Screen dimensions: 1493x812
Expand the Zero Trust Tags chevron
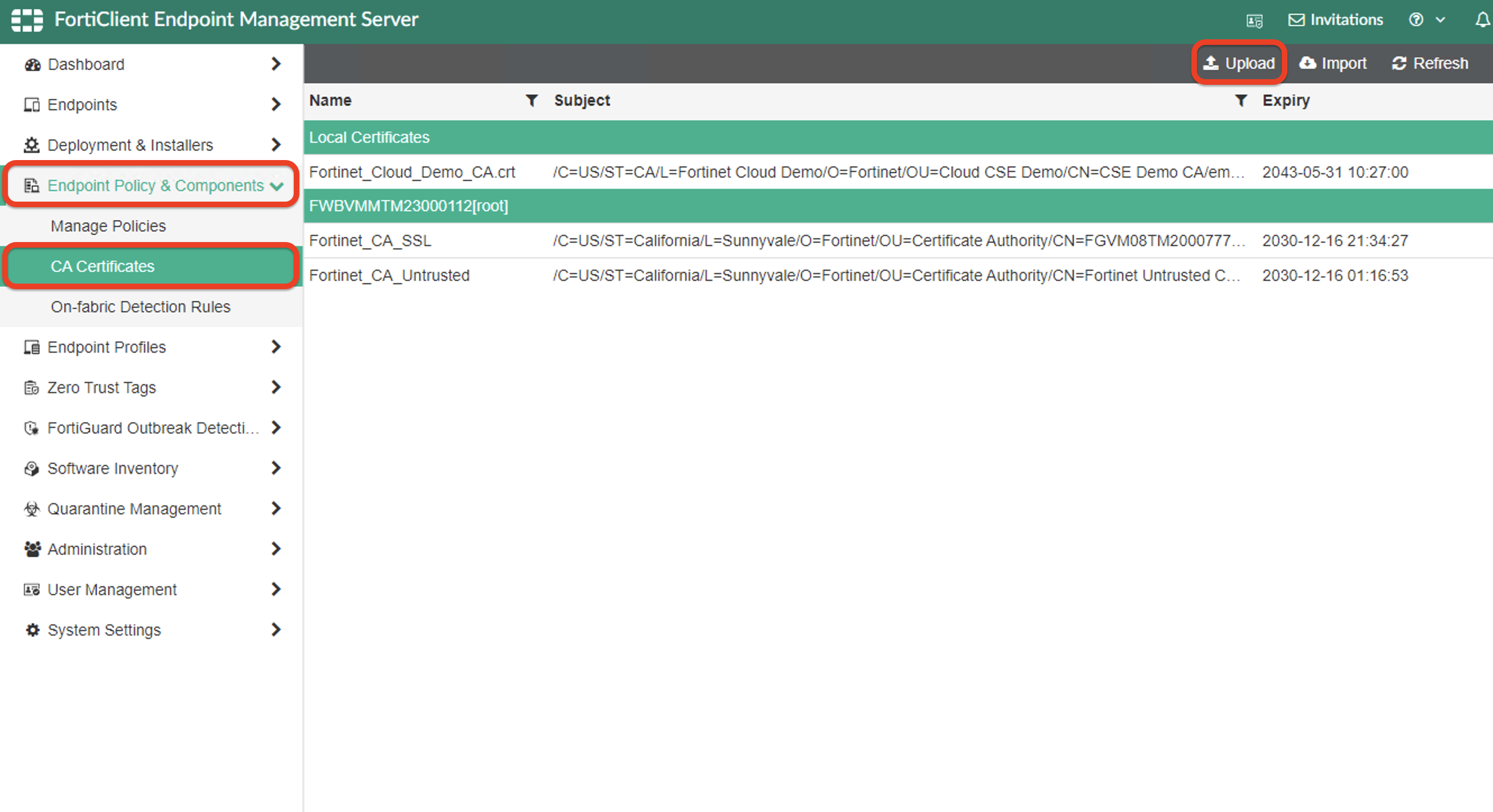point(276,387)
